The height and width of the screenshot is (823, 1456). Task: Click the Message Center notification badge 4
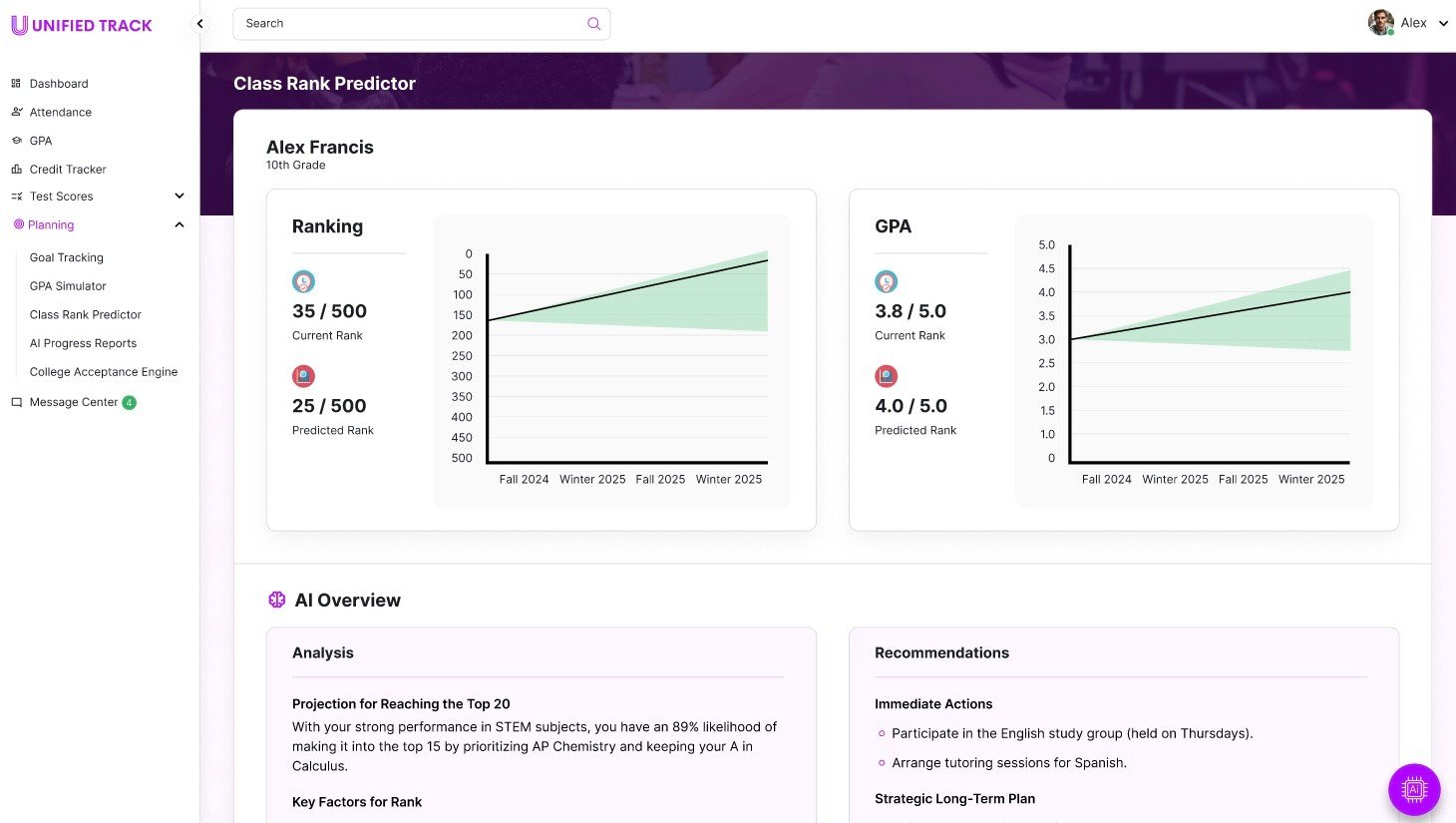[129, 402]
